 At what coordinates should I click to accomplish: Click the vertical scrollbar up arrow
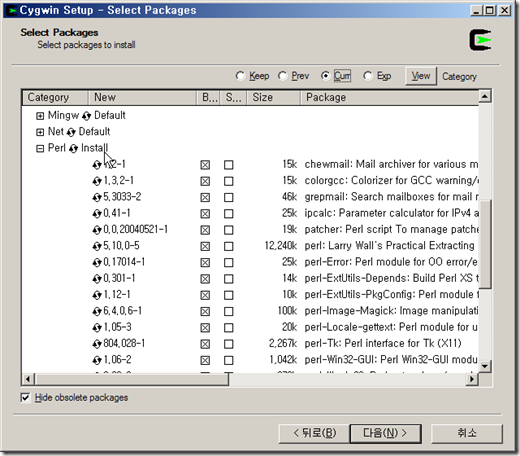coord(485,97)
